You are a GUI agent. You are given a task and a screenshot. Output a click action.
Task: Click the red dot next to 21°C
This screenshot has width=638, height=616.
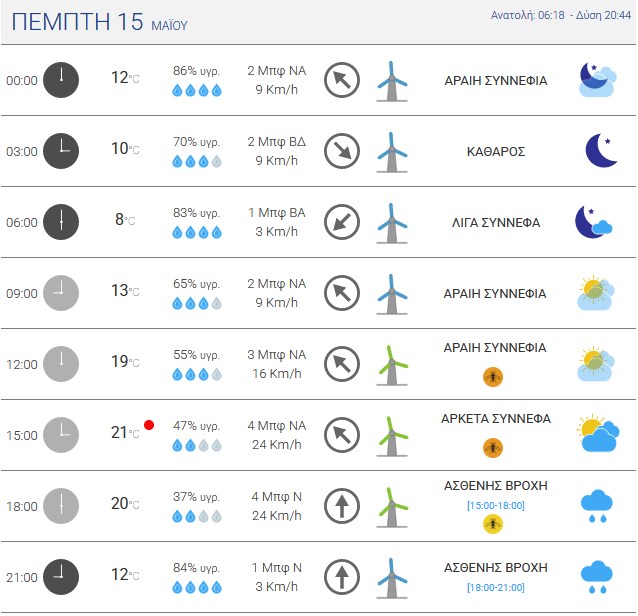coord(149,425)
